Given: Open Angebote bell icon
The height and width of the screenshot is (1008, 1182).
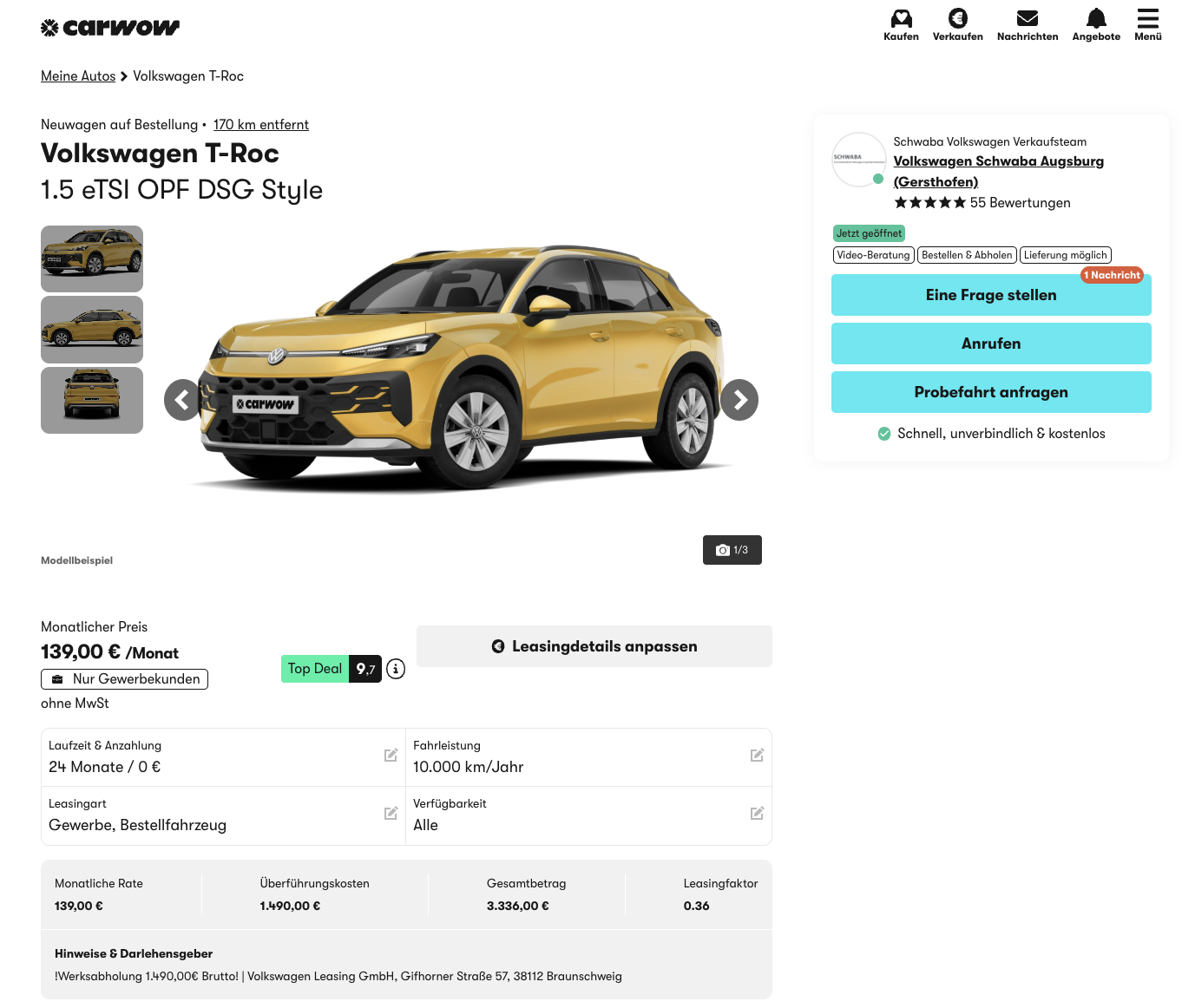Looking at the screenshot, I should coord(1096,19).
